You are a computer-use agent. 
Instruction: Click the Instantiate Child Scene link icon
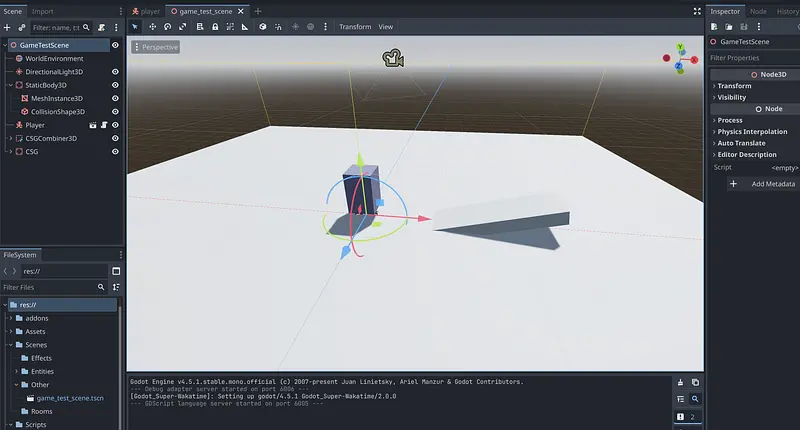click(x=22, y=27)
